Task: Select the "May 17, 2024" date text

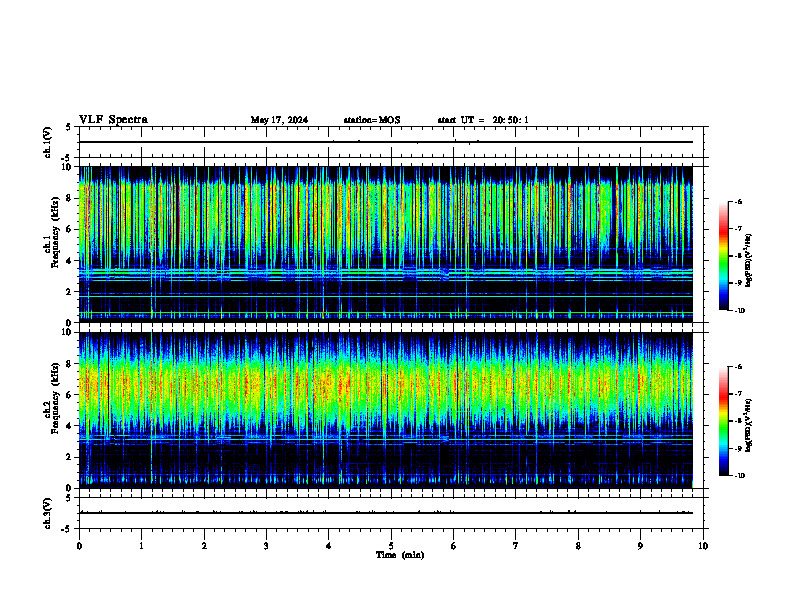Action: (x=279, y=120)
